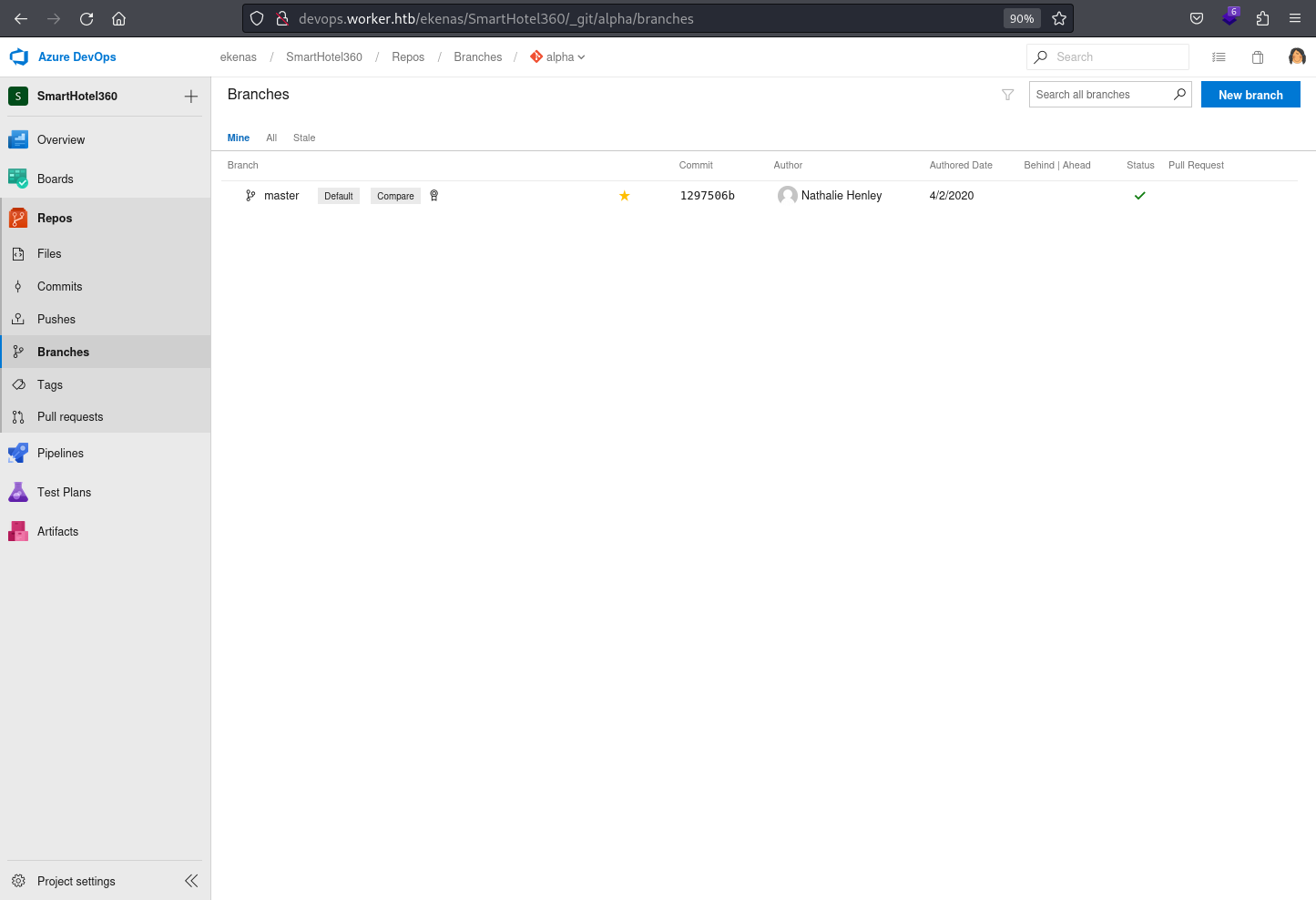The image size is (1316, 900).
Task: Click the 90% zoom level indicator
Action: pos(1022,18)
